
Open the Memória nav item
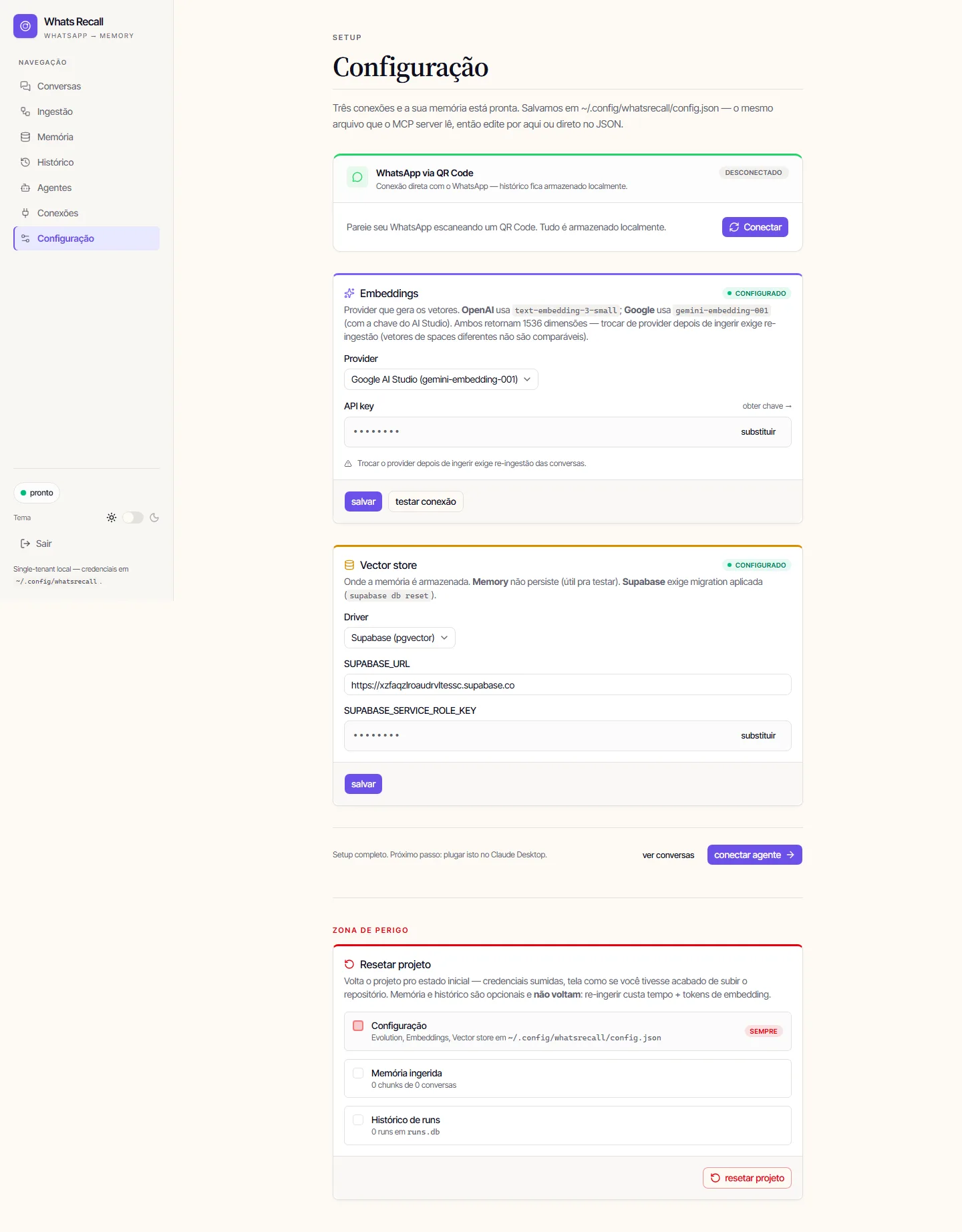86,137
